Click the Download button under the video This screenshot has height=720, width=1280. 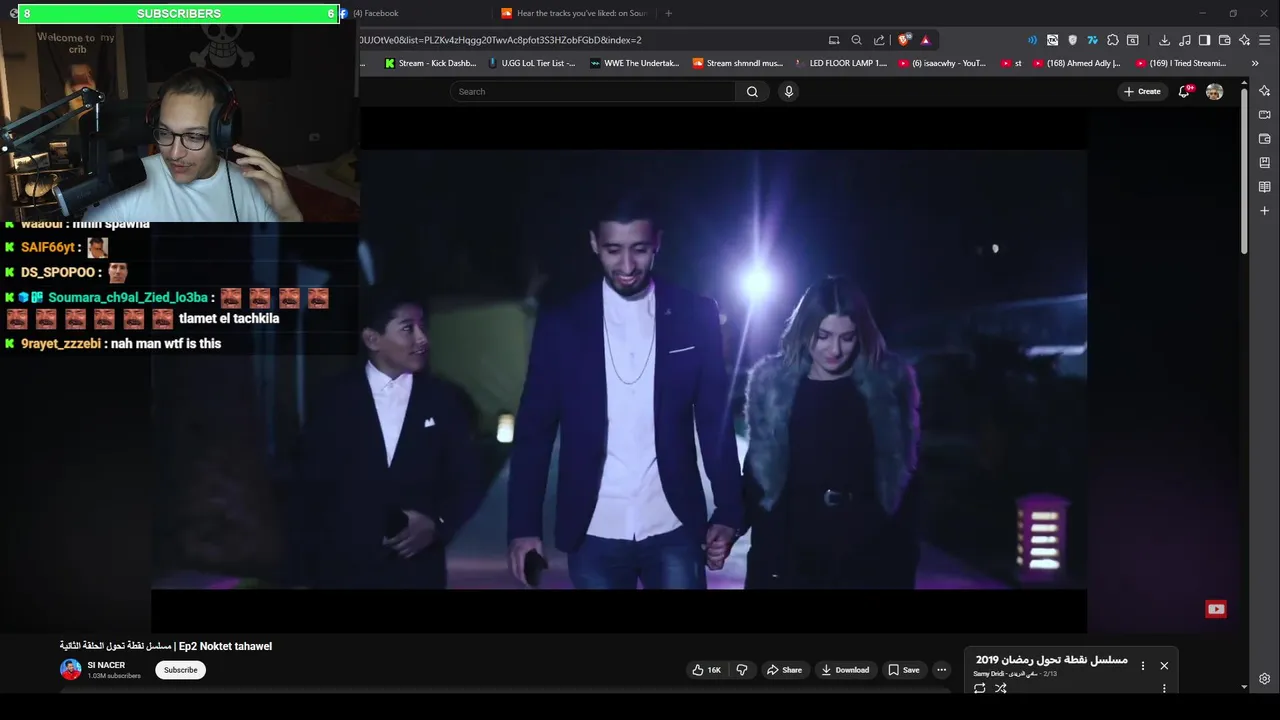[x=846, y=670]
